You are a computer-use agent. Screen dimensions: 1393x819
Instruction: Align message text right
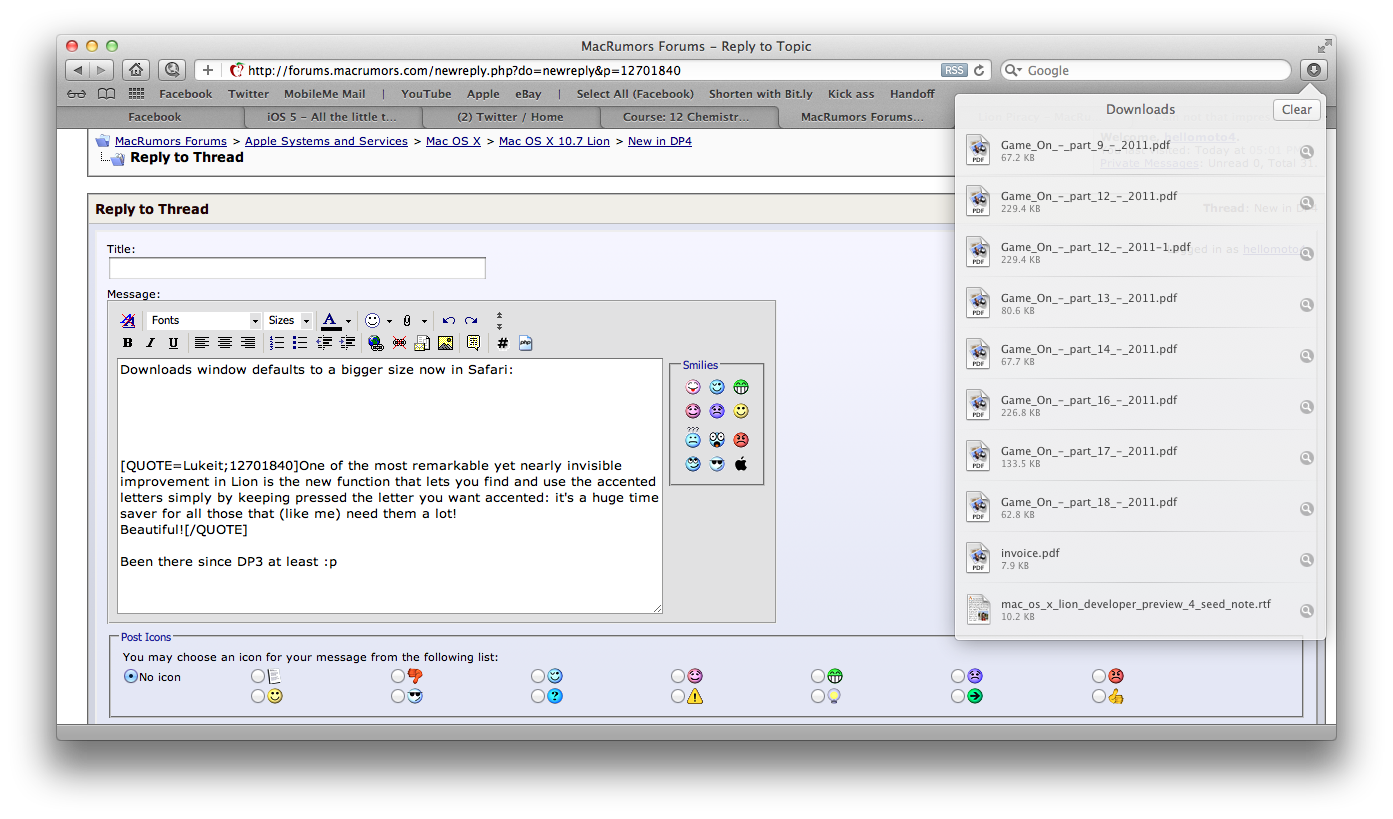point(248,343)
